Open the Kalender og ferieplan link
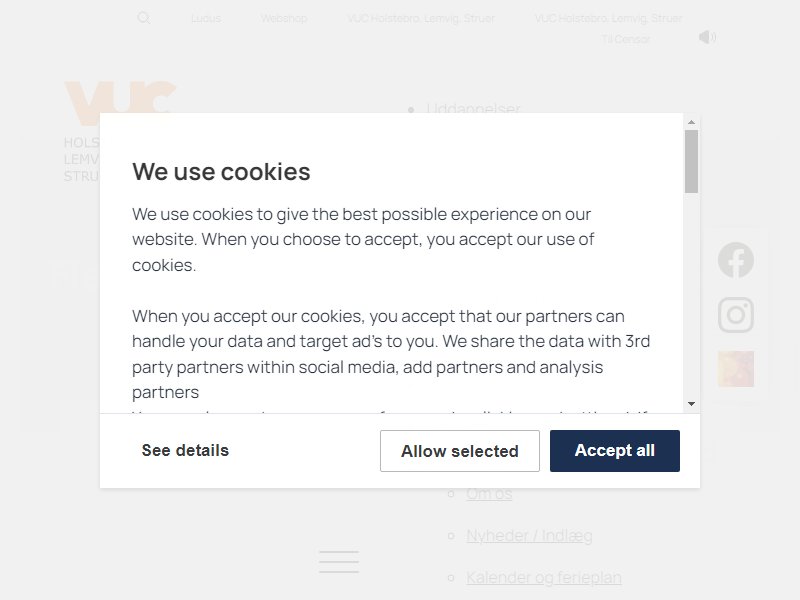 (x=544, y=578)
